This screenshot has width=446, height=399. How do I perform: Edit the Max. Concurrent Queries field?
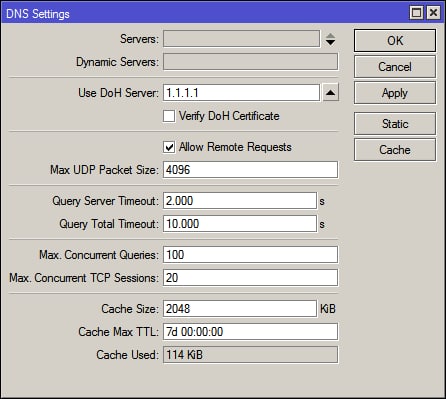point(250,255)
